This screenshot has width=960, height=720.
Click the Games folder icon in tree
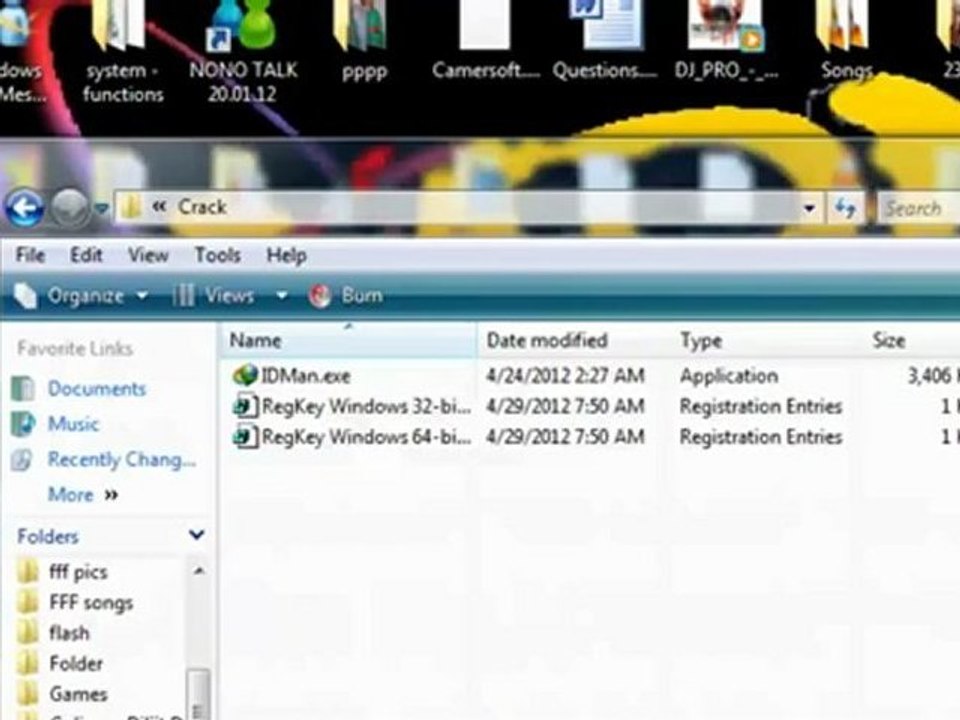[x=28, y=694]
